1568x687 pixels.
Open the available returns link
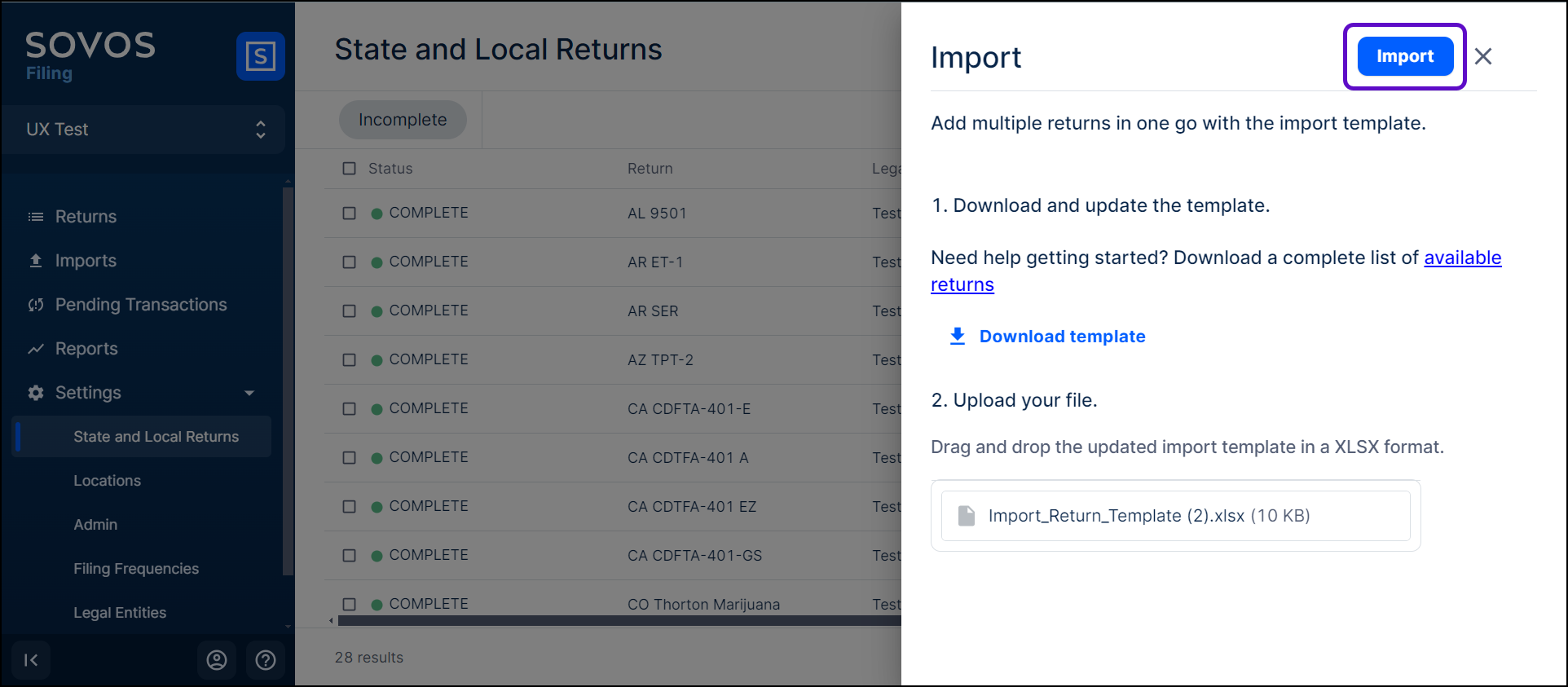[x=1462, y=258]
